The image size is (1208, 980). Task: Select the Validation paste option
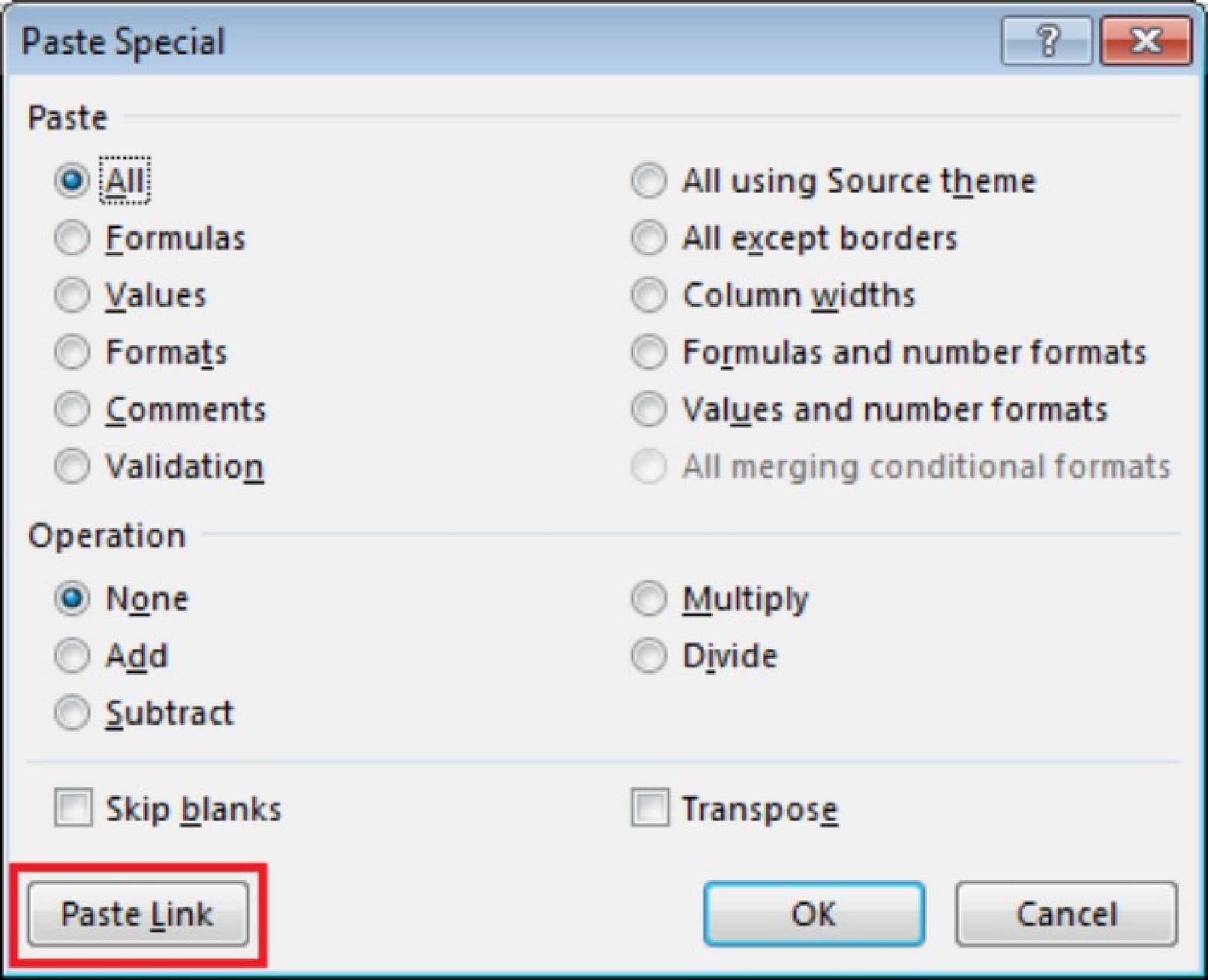click(x=72, y=466)
